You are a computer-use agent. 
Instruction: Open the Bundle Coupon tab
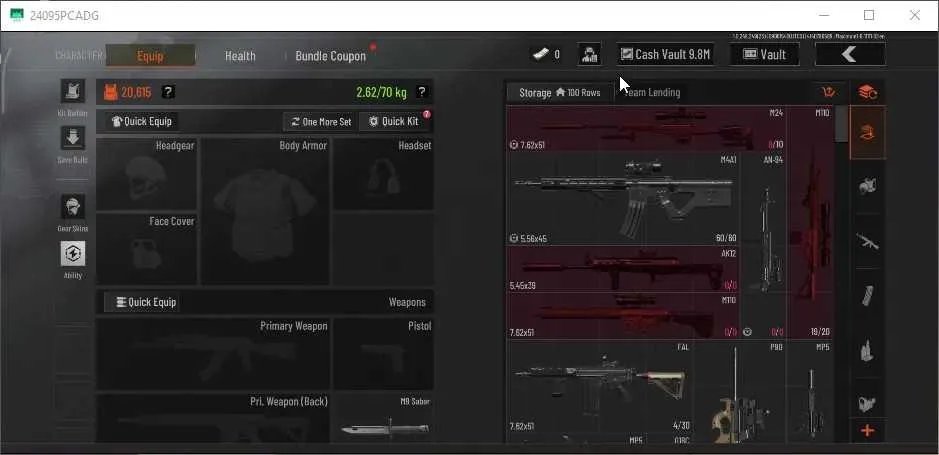[331, 56]
